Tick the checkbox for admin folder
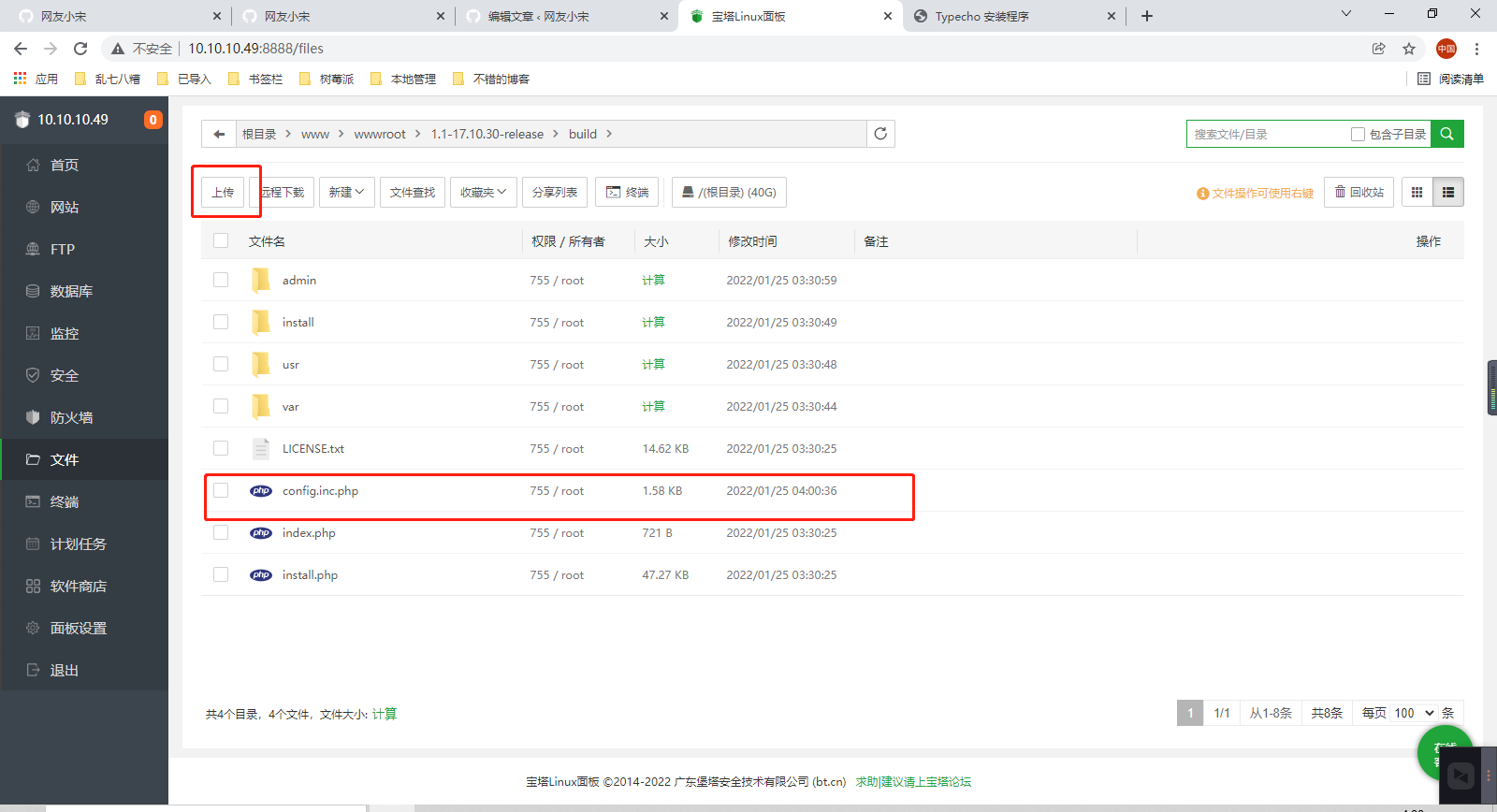The image size is (1497, 812). point(221,280)
